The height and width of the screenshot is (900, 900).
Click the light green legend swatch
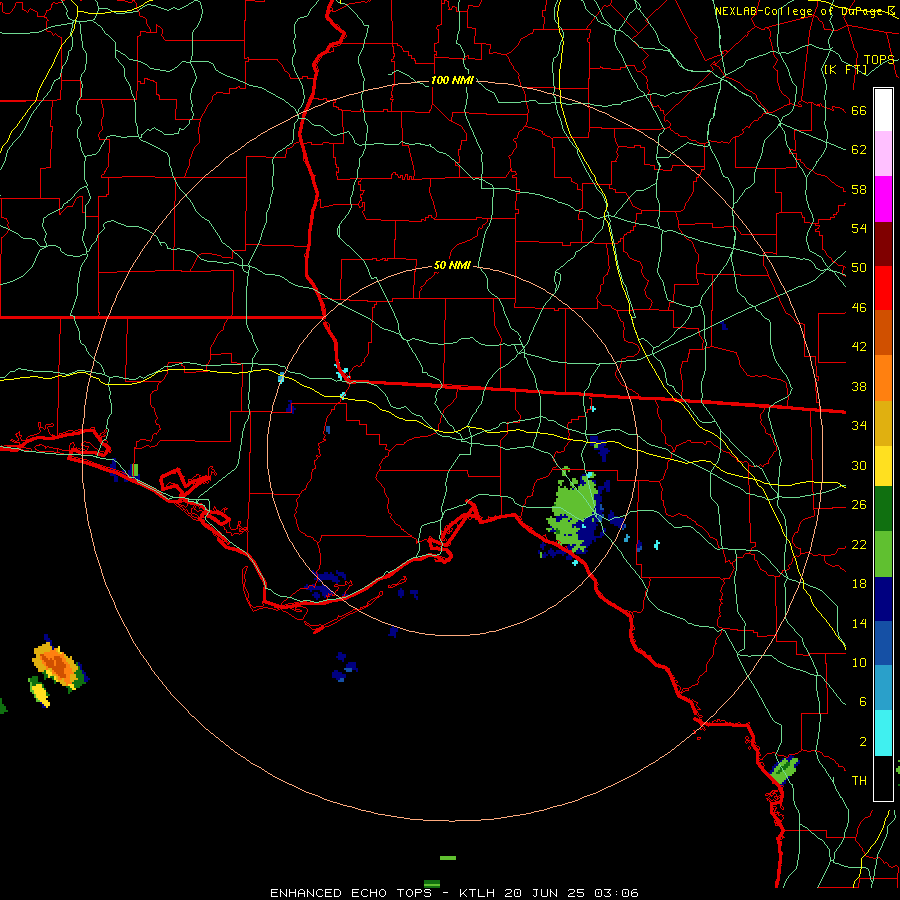883,554
